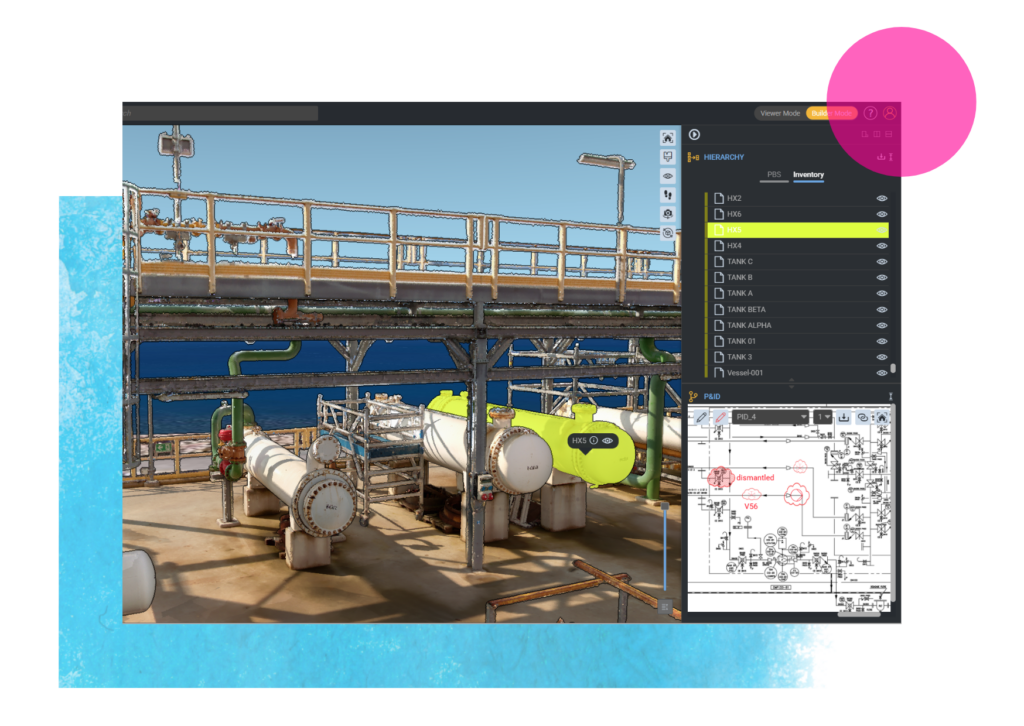This screenshot has width=1024, height=726.
Task: Click the camera snapshot icon in viewer toolbar
Action: click(x=668, y=214)
